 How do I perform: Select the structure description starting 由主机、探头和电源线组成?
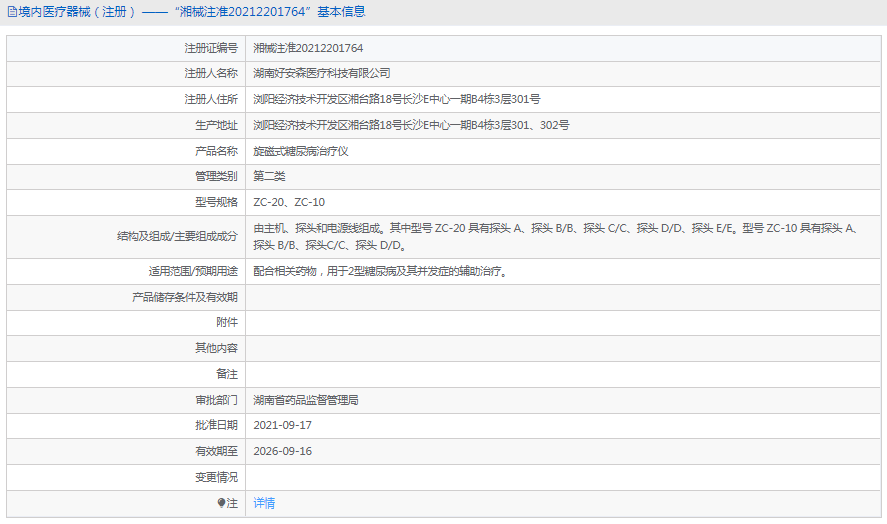556,237
